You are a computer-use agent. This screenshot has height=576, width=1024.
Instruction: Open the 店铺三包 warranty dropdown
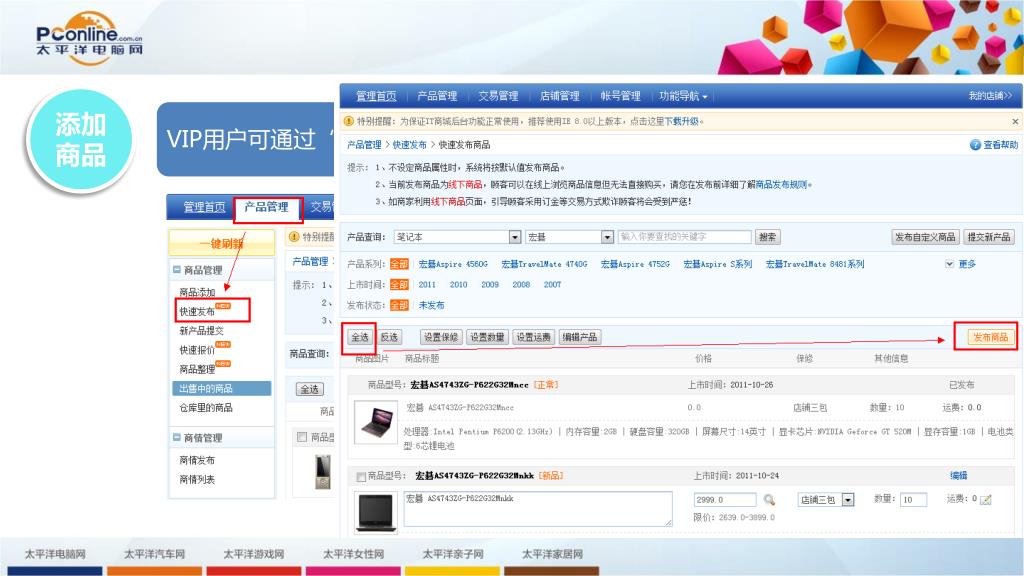tap(848, 500)
